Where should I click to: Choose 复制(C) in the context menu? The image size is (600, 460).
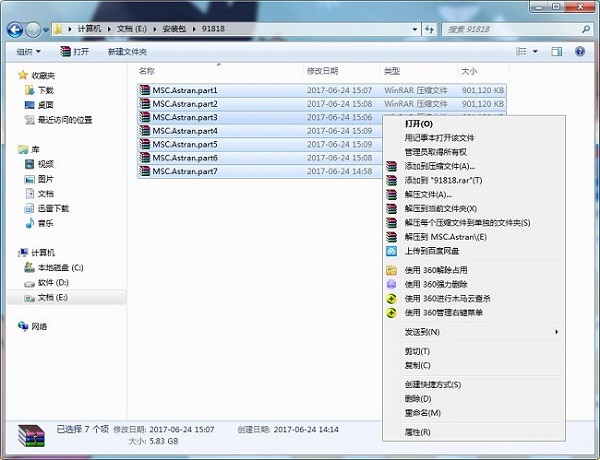pyautogui.click(x=474, y=365)
